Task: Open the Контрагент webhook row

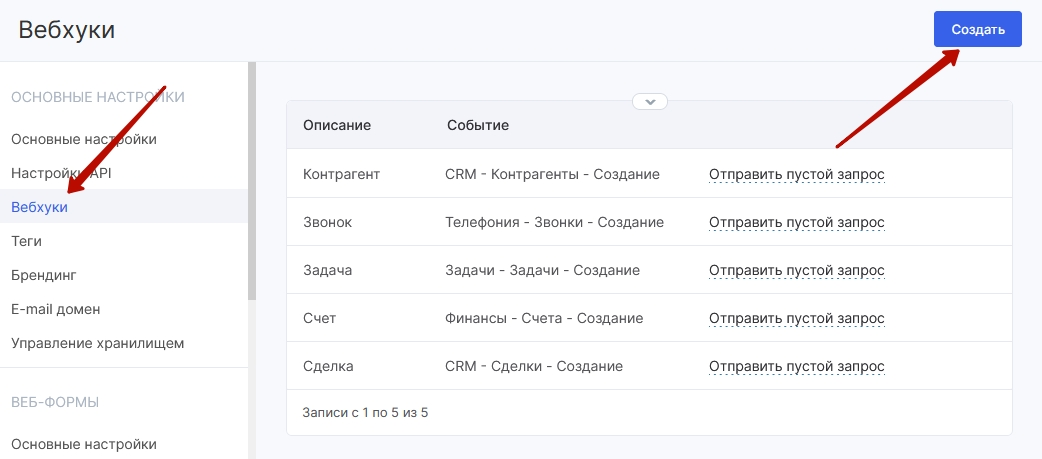Action: click(649, 174)
